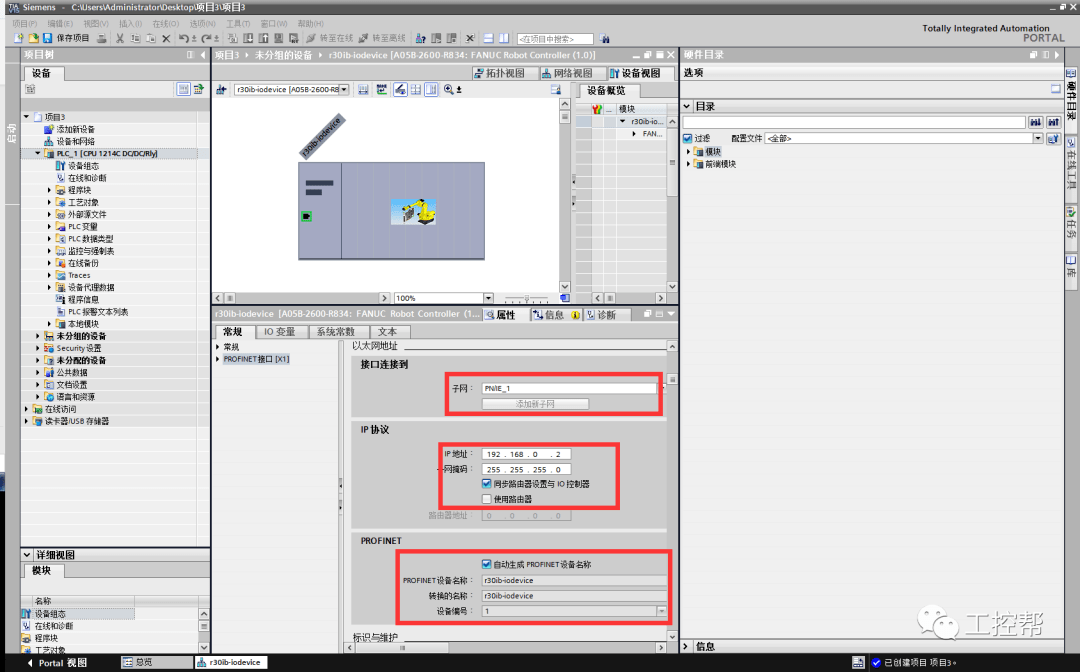The width and height of the screenshot is (1080, 672).
Task: Toggle 同步路由器设置与 IO 控制器 checkbox
Action: point(487,484)
